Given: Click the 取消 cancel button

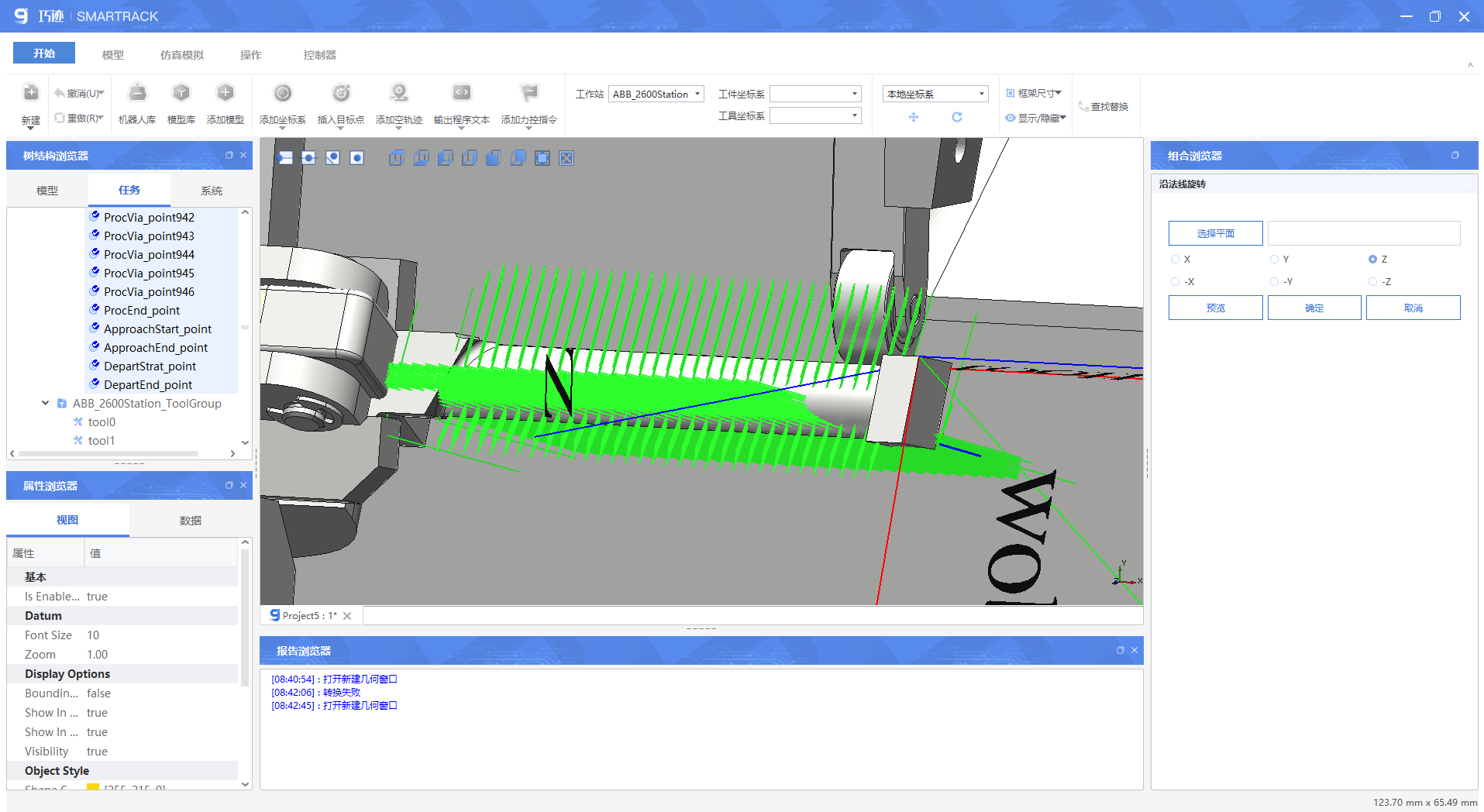Looking at the screenshot, I should [1413, 308].
